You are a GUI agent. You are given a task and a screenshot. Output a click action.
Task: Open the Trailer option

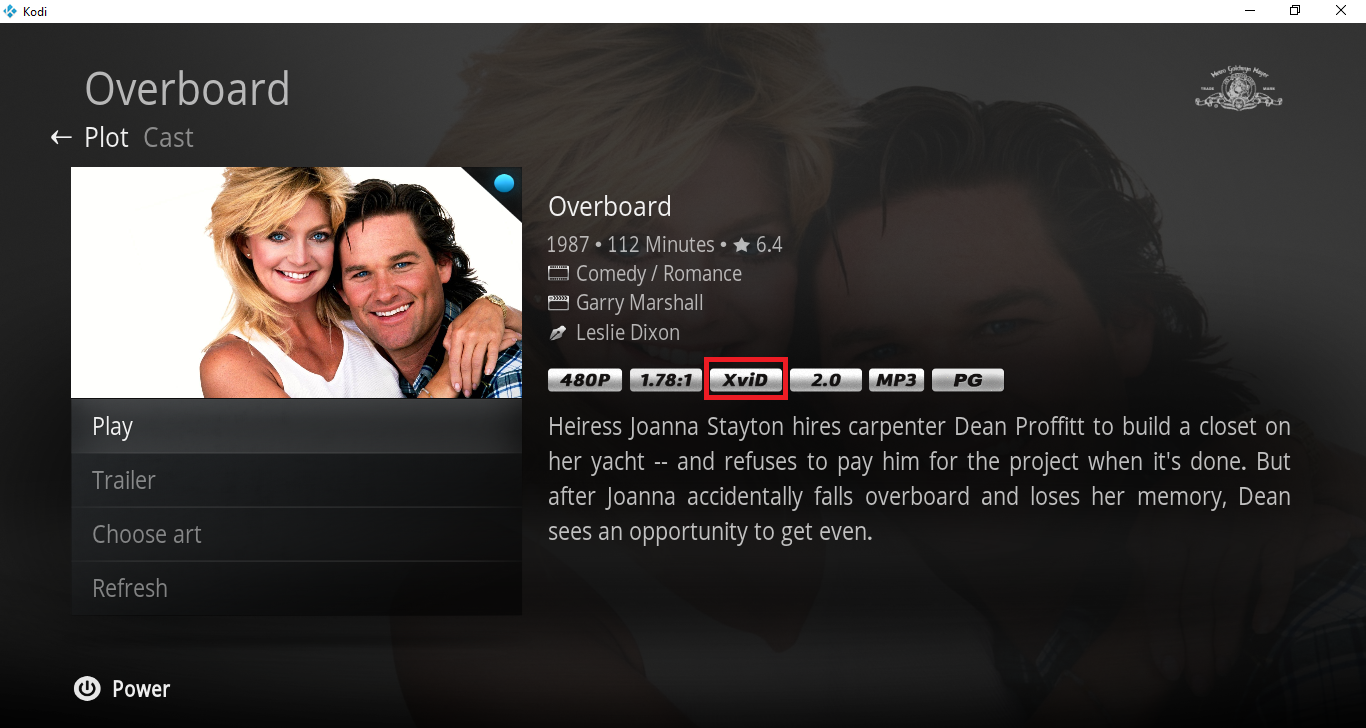coord(297,480)
